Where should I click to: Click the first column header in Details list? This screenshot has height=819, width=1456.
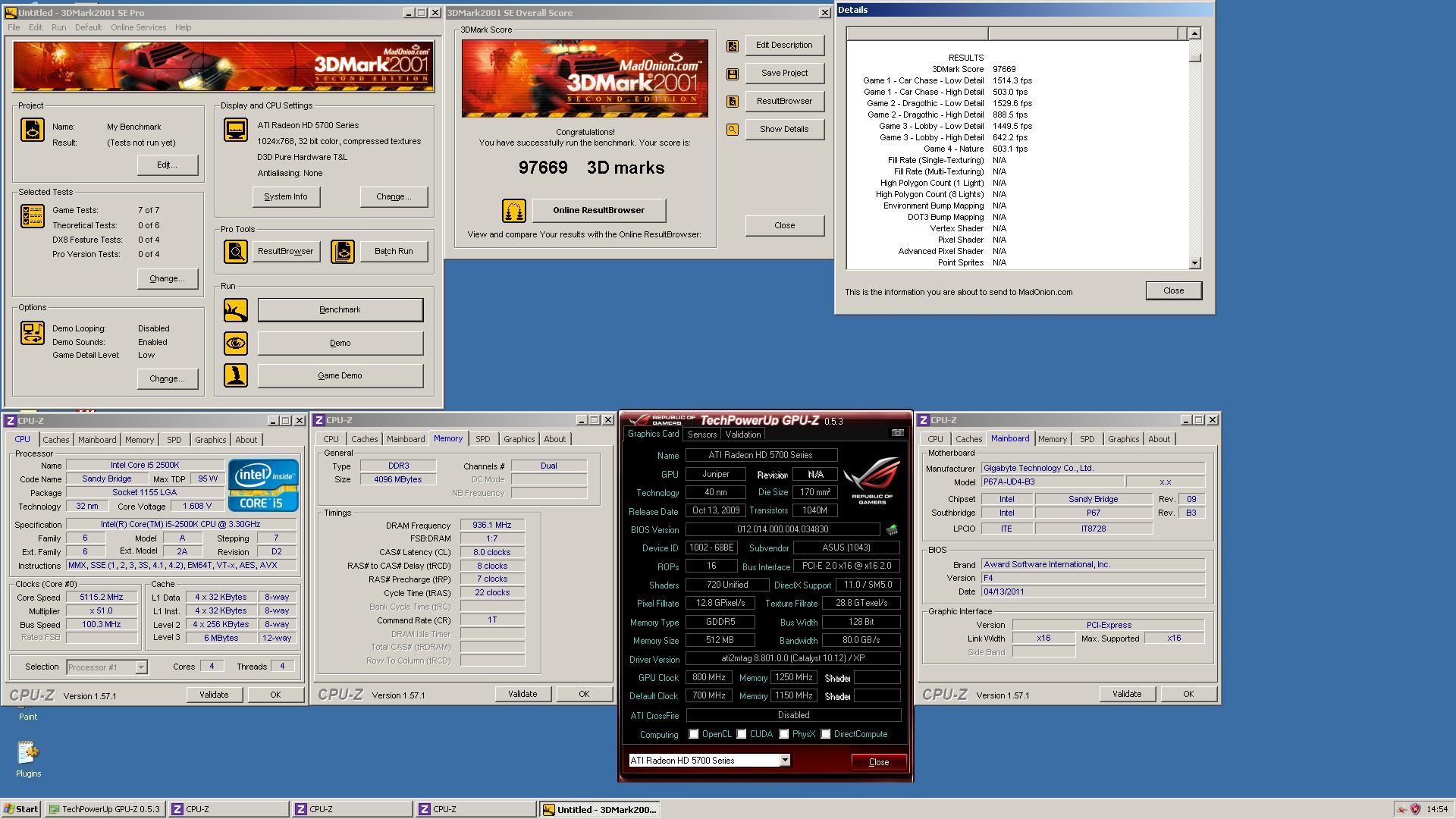[917, 33]
